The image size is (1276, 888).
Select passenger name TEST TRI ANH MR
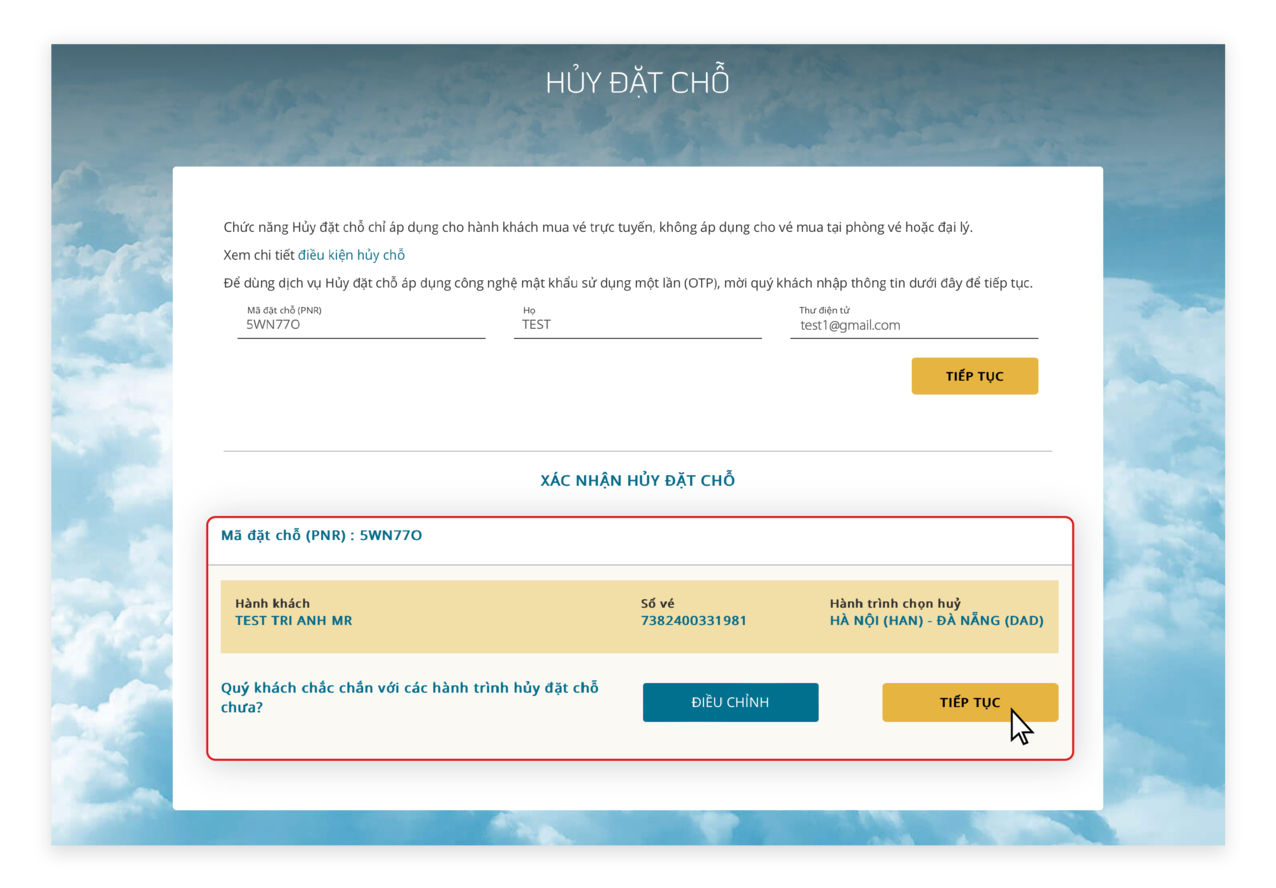293,620
